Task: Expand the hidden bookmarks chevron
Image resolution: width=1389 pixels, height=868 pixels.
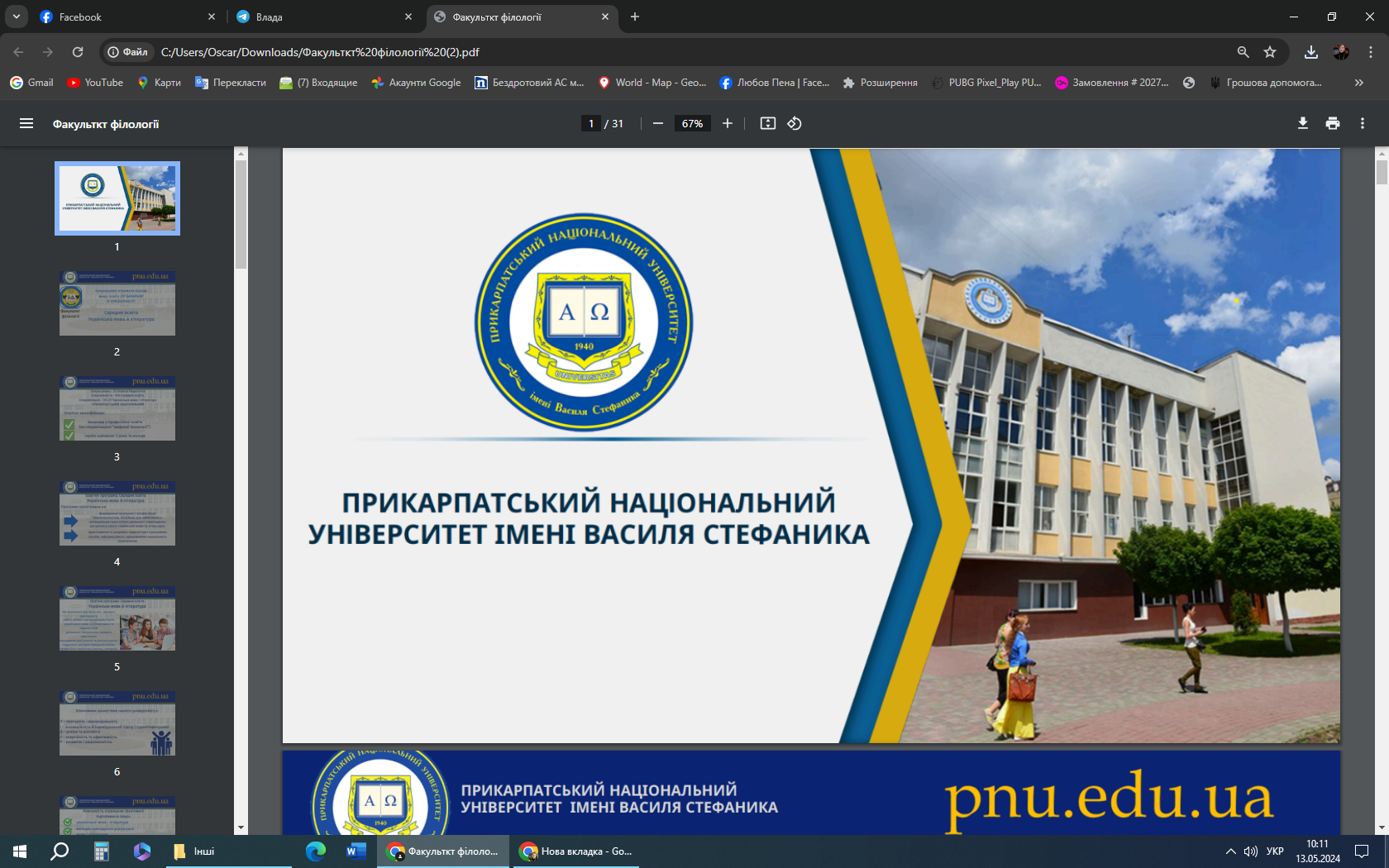Action: pos(1358,83)
